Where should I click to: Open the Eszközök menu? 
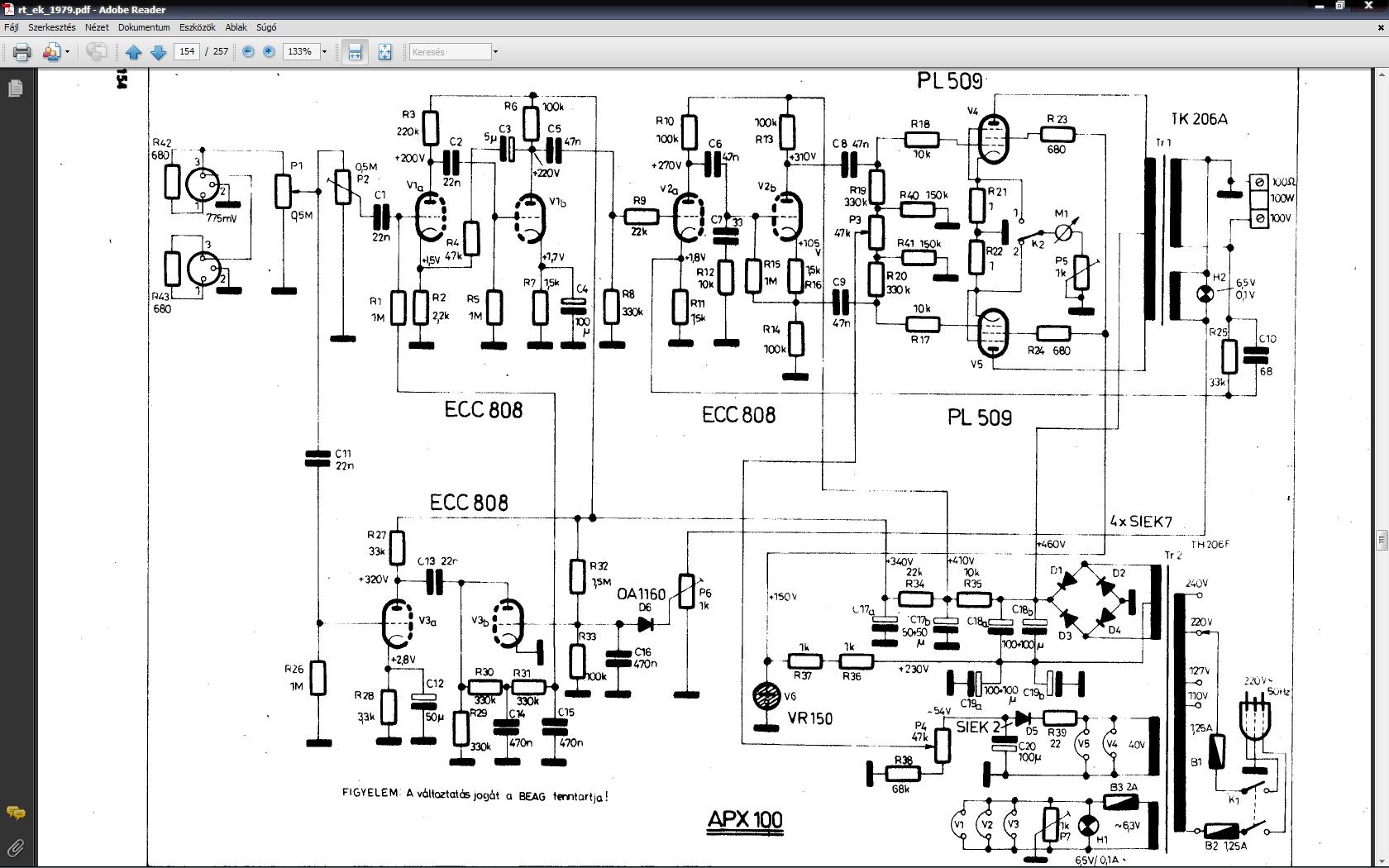198,27
